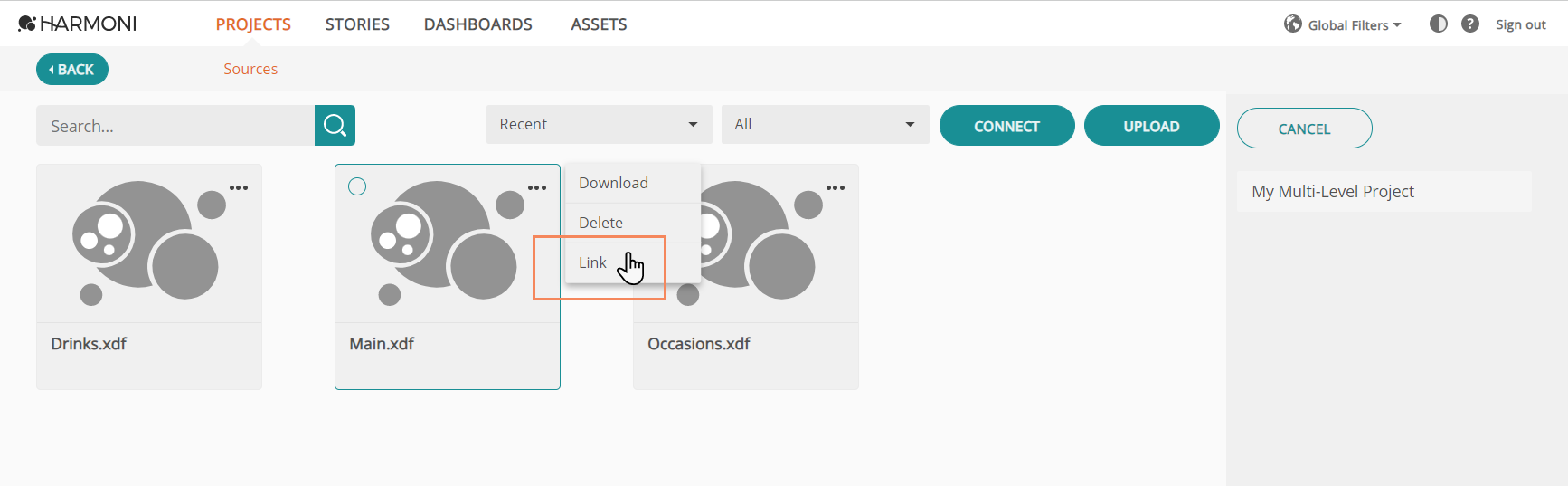The image size is (1568, 486).
Task: Go to the PROJECTS tab
Action: (x=253, y=24)
